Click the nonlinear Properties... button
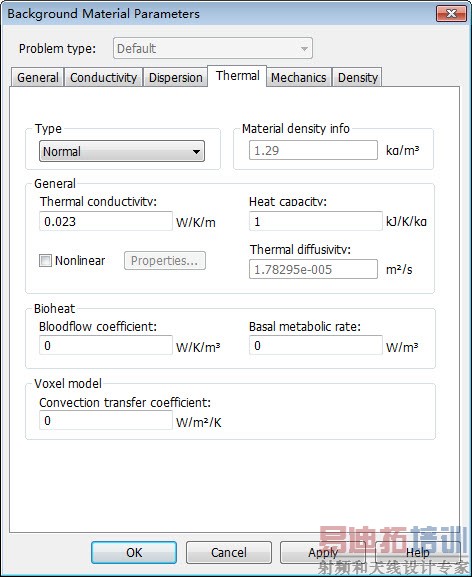 (x=165, y=261)
